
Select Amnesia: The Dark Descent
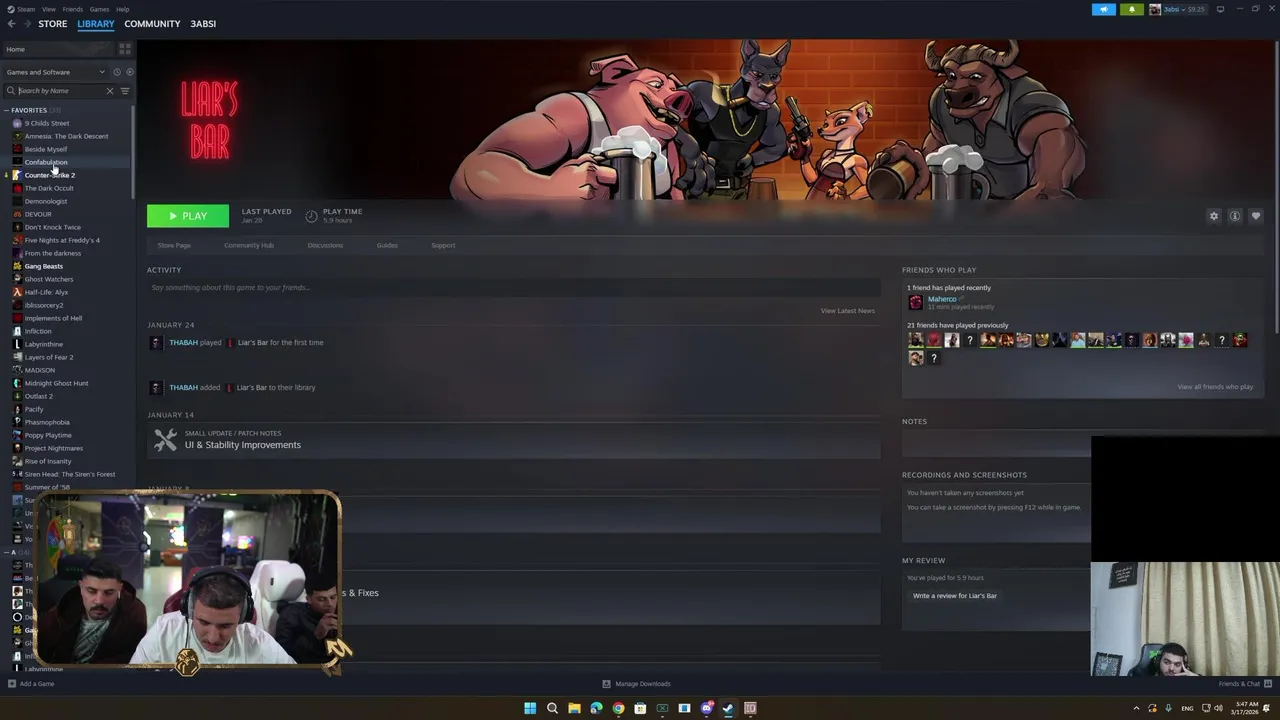click(66, 136)
